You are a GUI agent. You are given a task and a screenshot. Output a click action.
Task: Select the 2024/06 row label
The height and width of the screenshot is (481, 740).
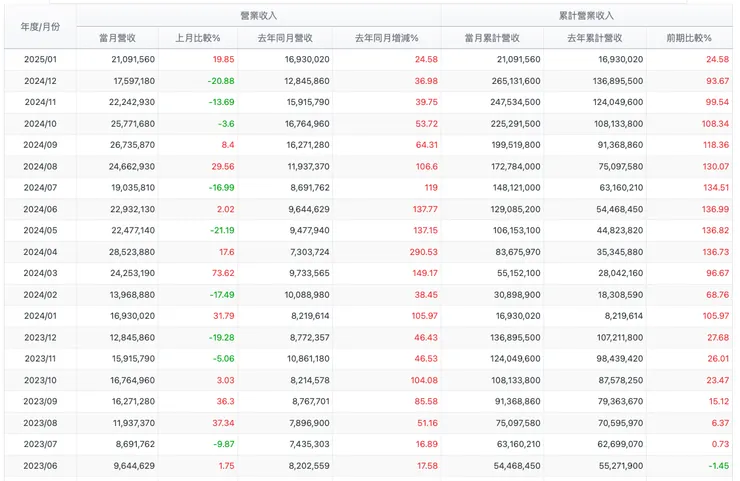coord(40,209)
